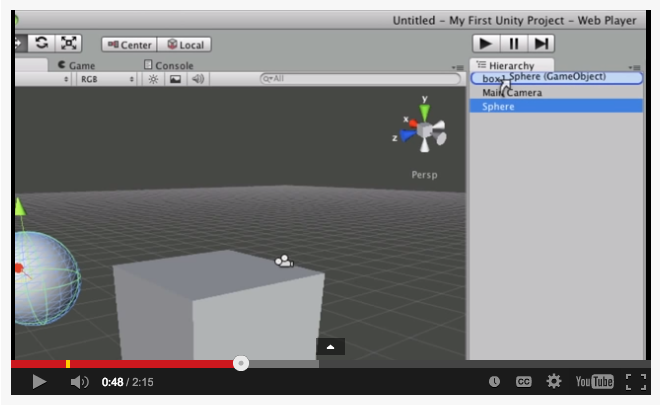Open the YouTube settings gear

554,381
